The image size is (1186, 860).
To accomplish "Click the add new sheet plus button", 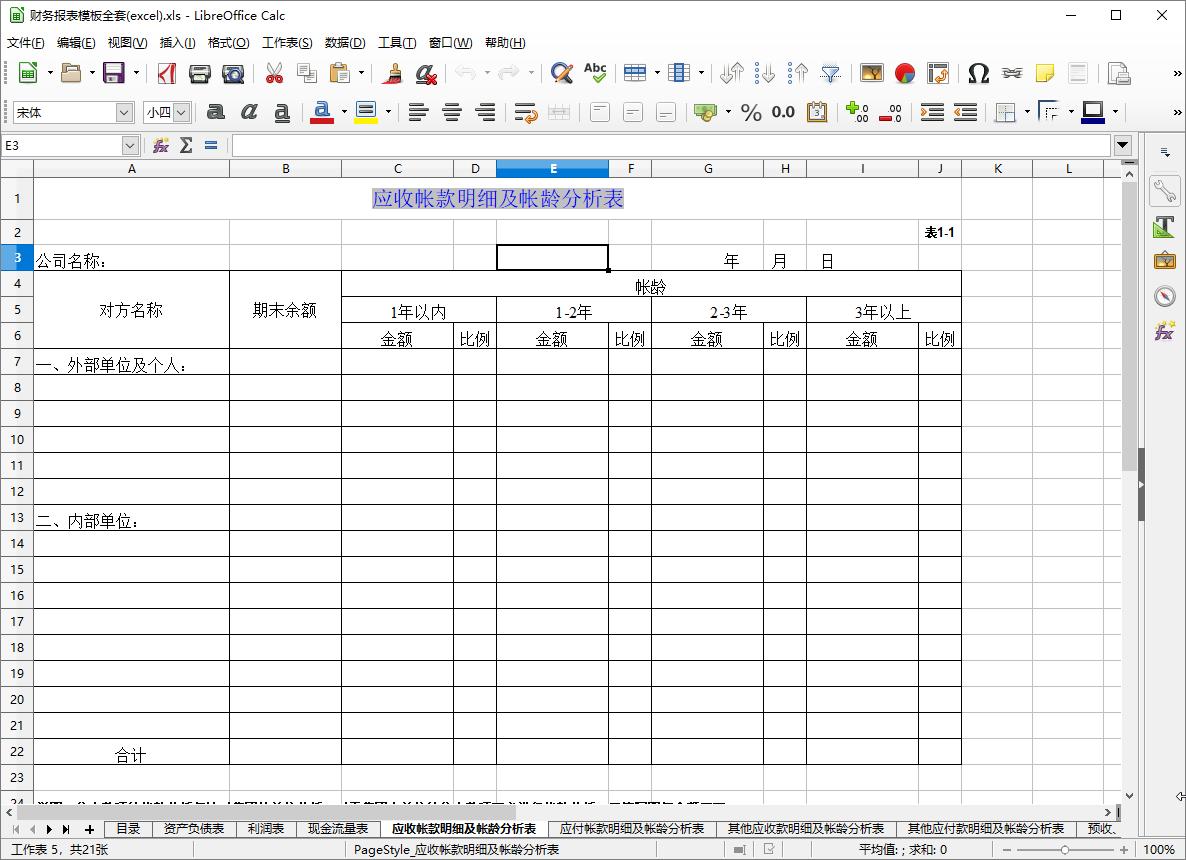I will click(91, 829).
